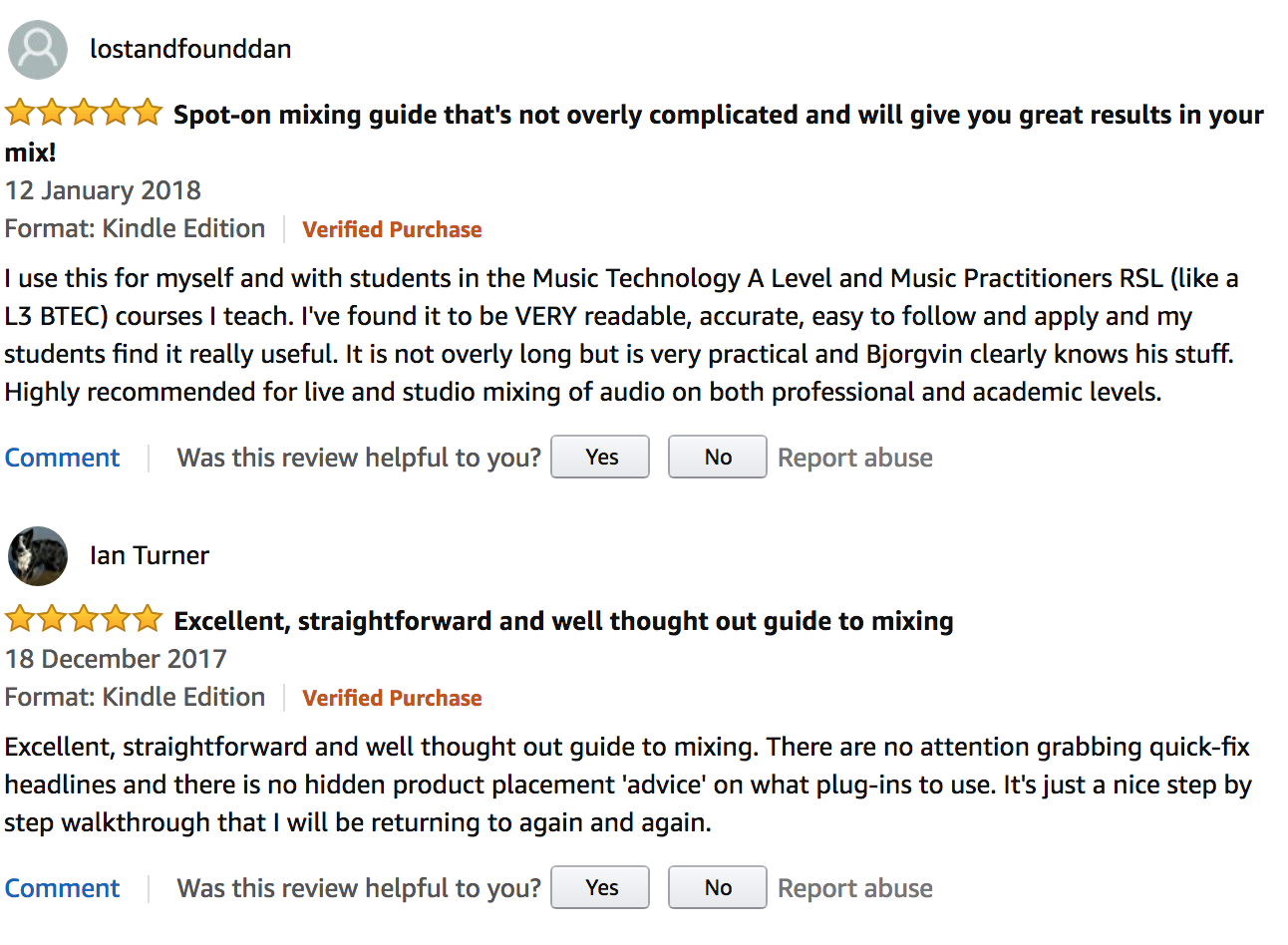Open the Ian Turner username profile
Screen dimensions: 1288x945
tap(150, 555)
